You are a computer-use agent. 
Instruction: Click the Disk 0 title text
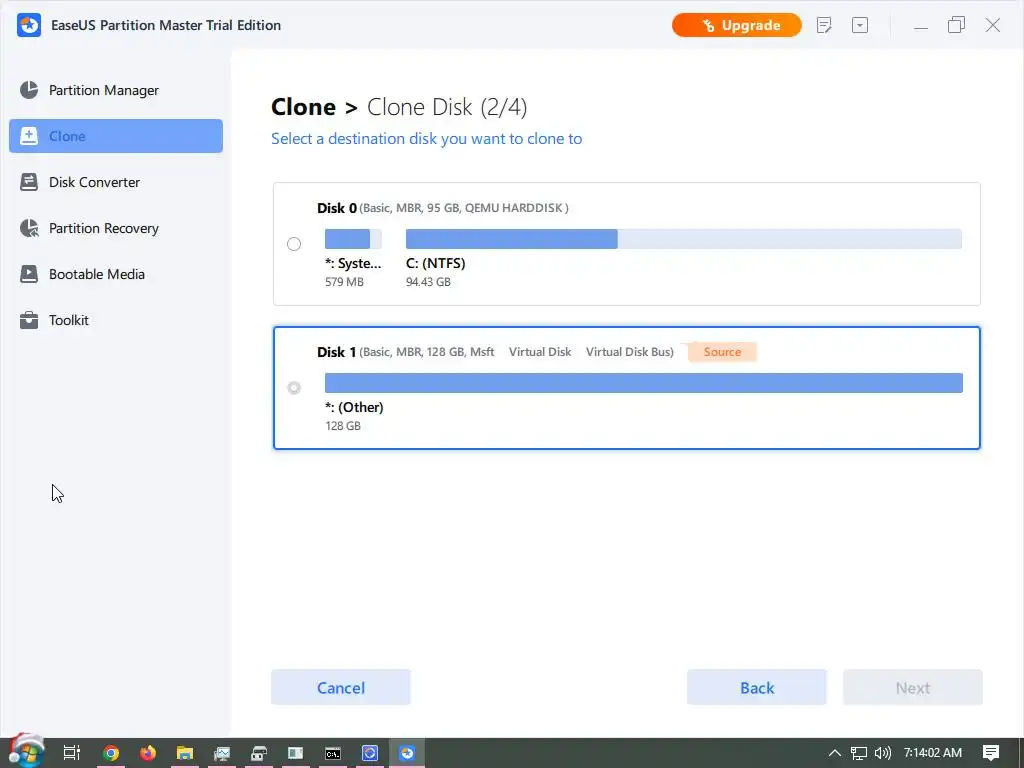[x=337, y=208]
